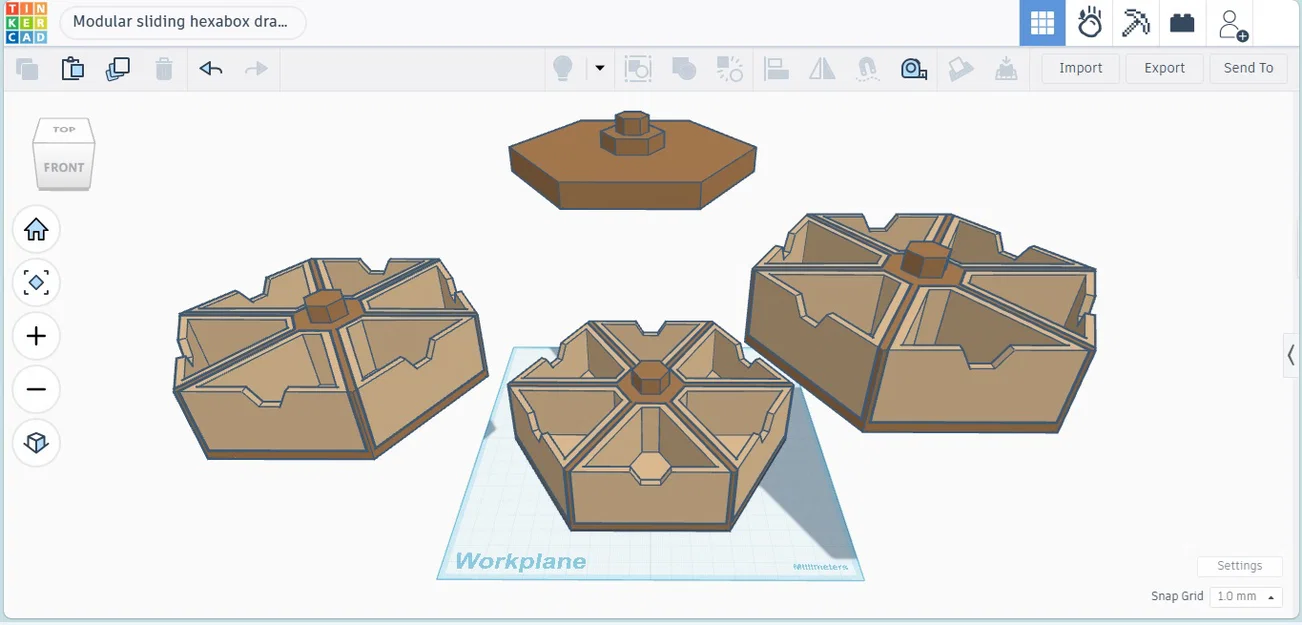The width and height of the screenshot is (1302, 625).
Task: Switch to 3D design grid view
Action: [1043, 23]
